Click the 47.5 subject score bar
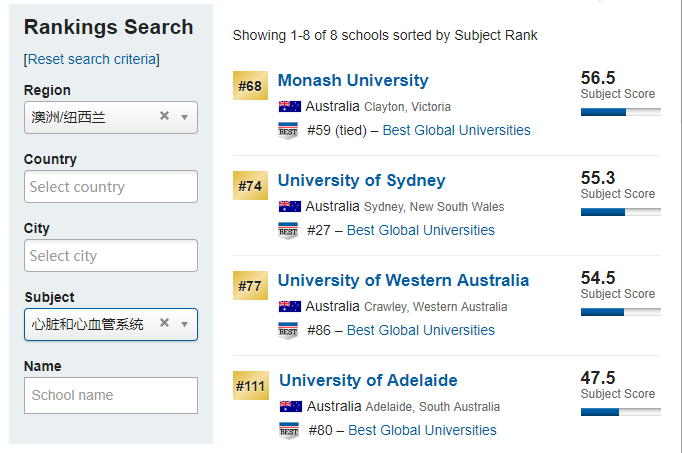This screenshot has height=453, width=682. tap(621, 412)
